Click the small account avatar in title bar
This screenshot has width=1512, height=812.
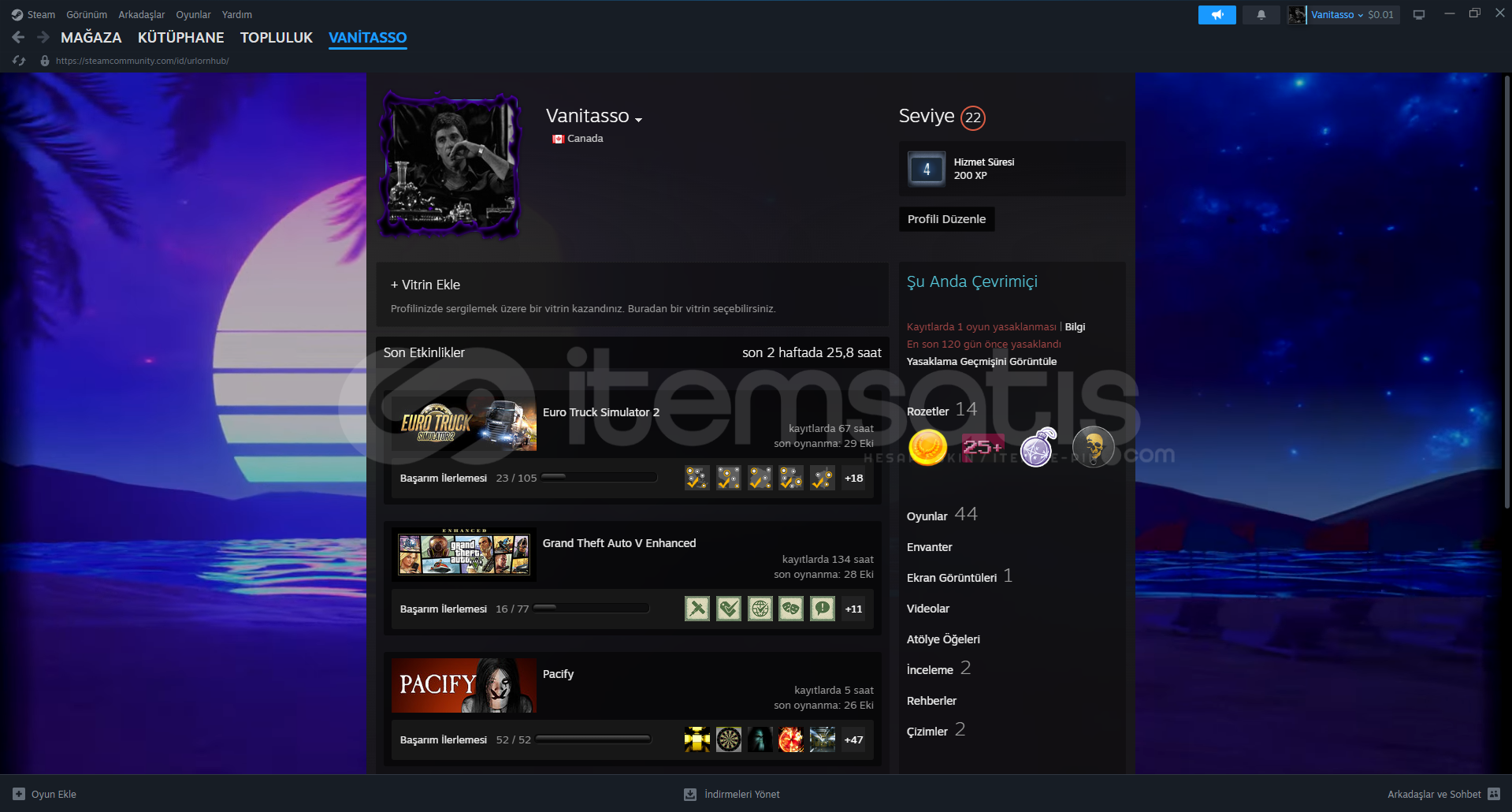pos(1296,15)
